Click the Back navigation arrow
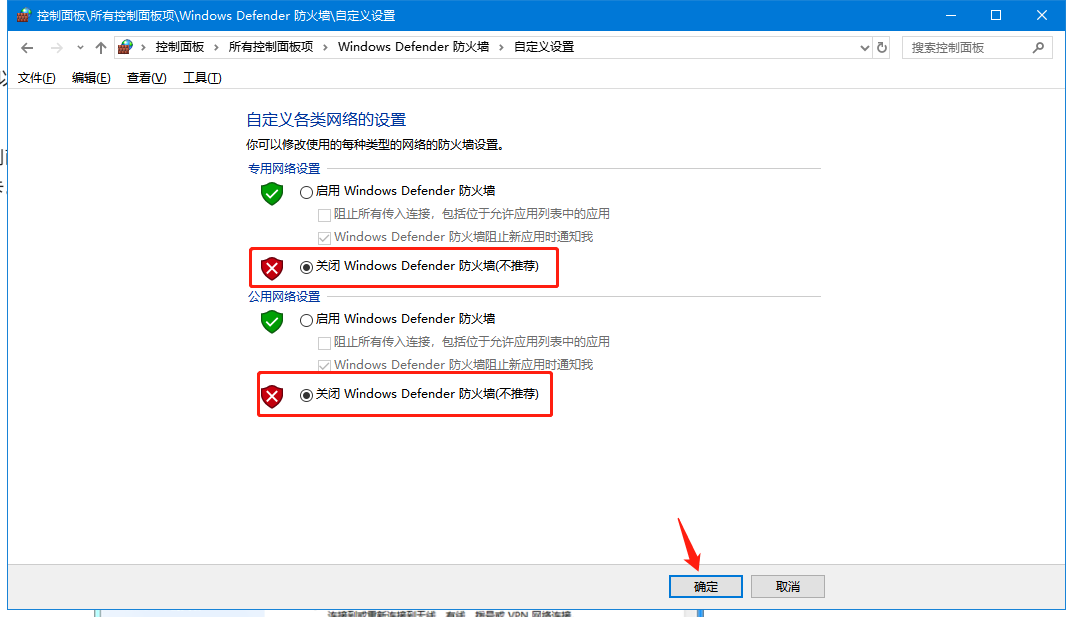Viewport: 1073px width, 617px height. click(x=27, y=47)
